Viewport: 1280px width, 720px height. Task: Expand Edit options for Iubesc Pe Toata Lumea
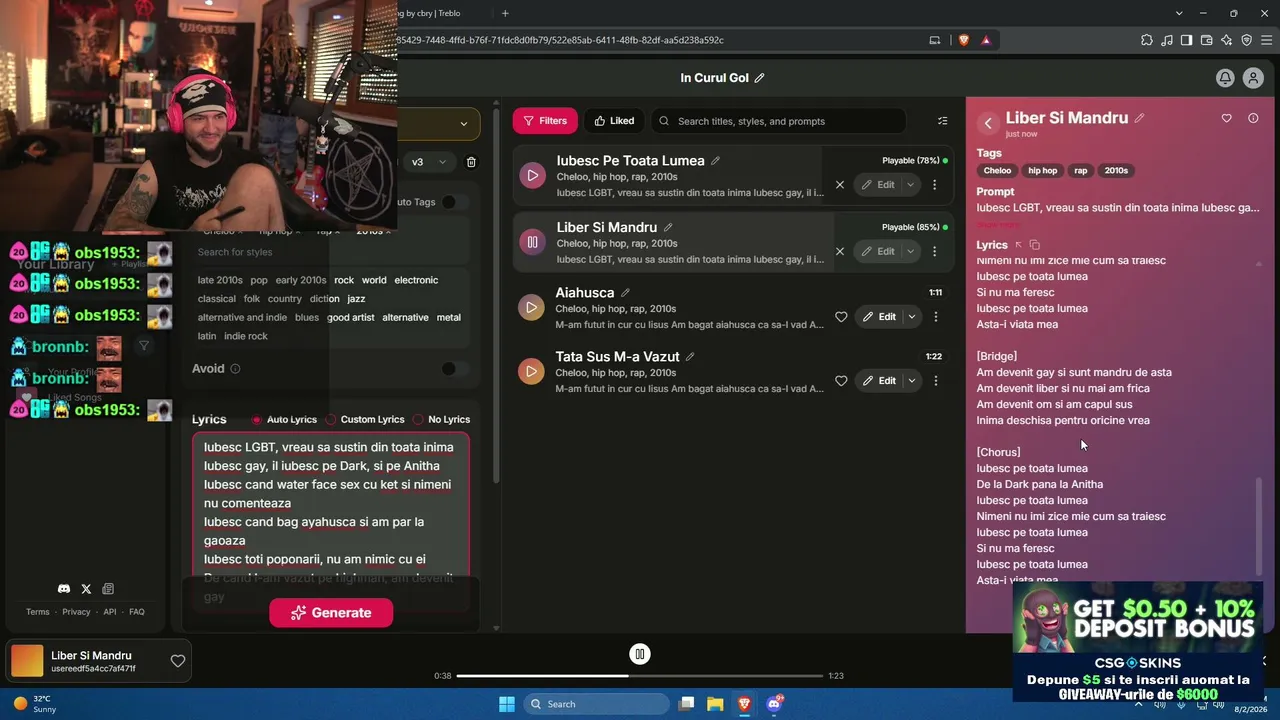click(x=910, y=185)
